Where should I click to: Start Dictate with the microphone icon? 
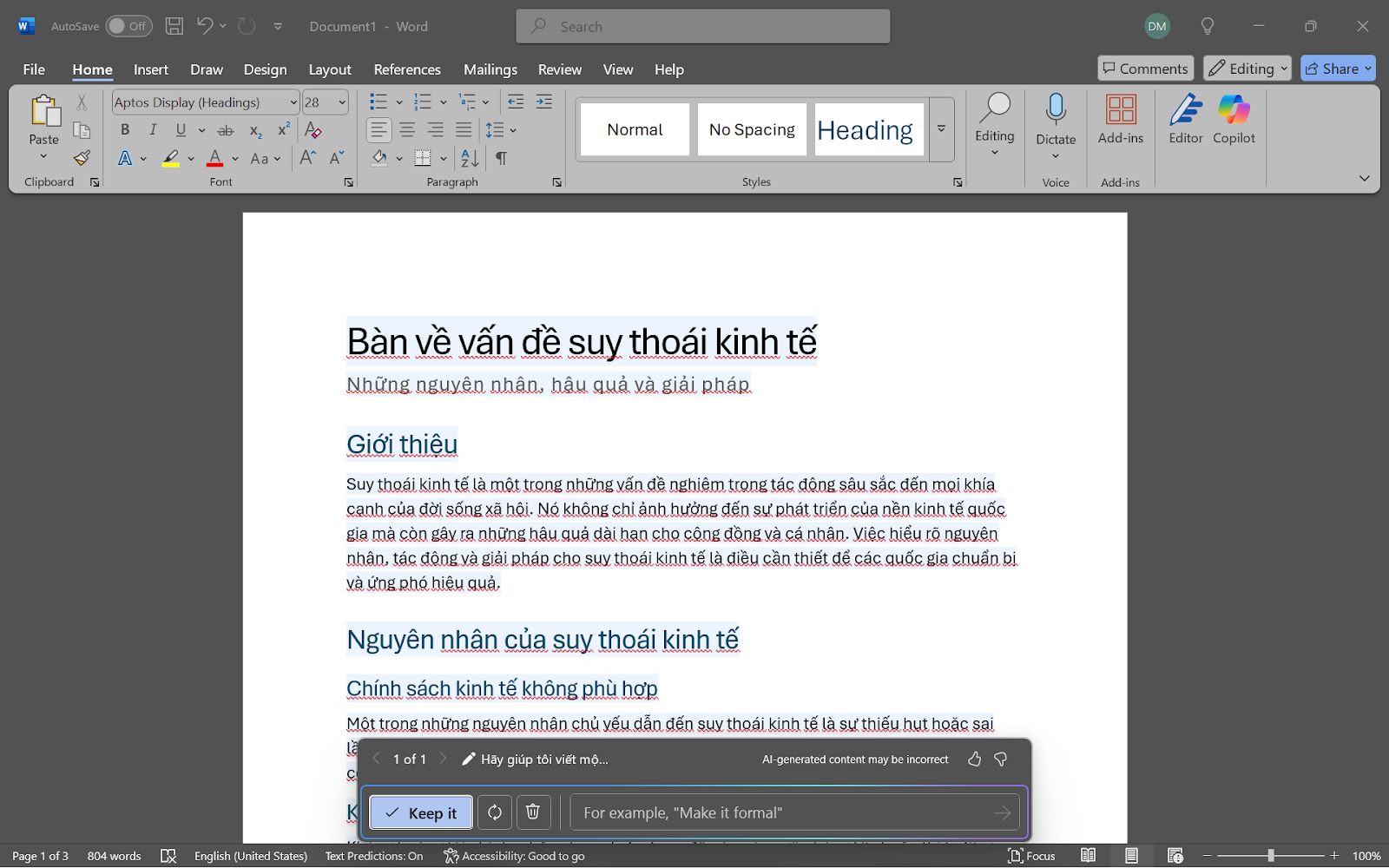tap(1056, 110)
